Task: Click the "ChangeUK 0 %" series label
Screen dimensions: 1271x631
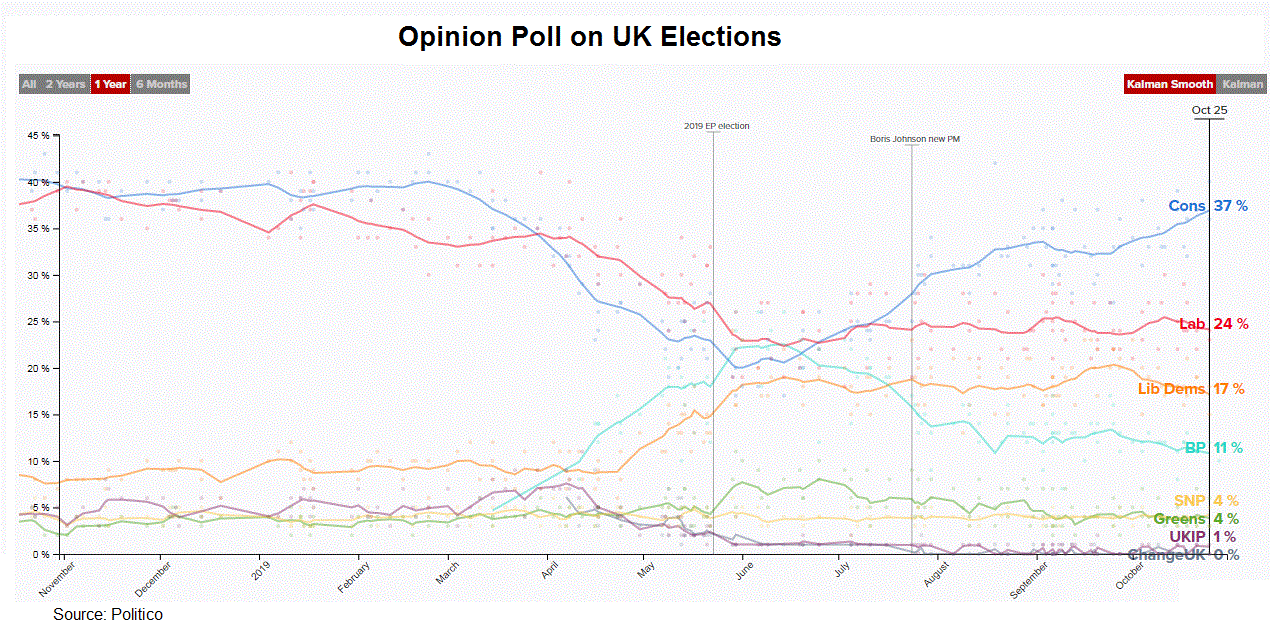Action: click(1183, 555)
